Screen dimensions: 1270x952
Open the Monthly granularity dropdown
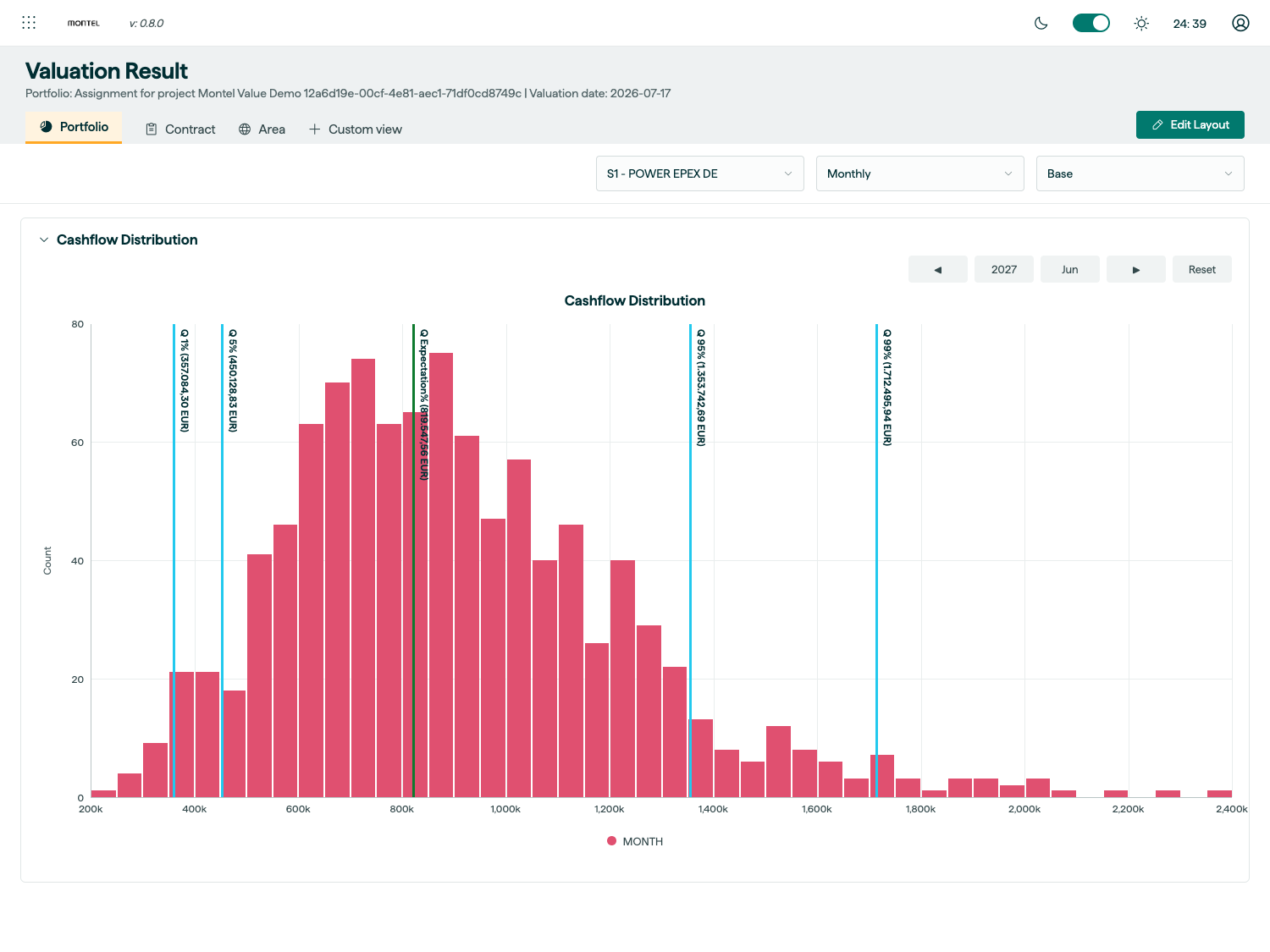[x=919, y=173]
